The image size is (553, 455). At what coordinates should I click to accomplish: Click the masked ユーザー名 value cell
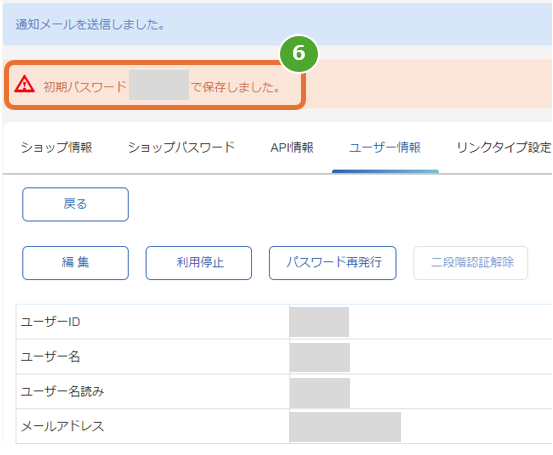click(320, 357)
